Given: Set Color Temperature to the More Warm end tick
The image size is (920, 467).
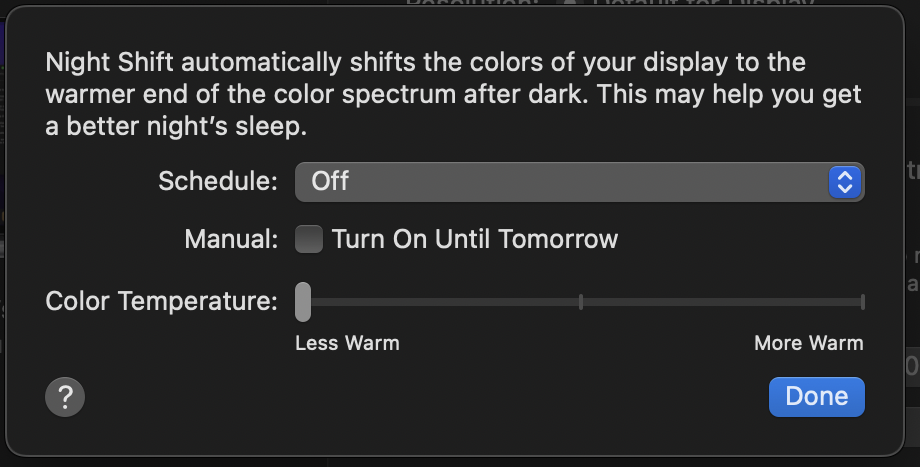Looking at the screenshot, I should [x=862, y=302].
